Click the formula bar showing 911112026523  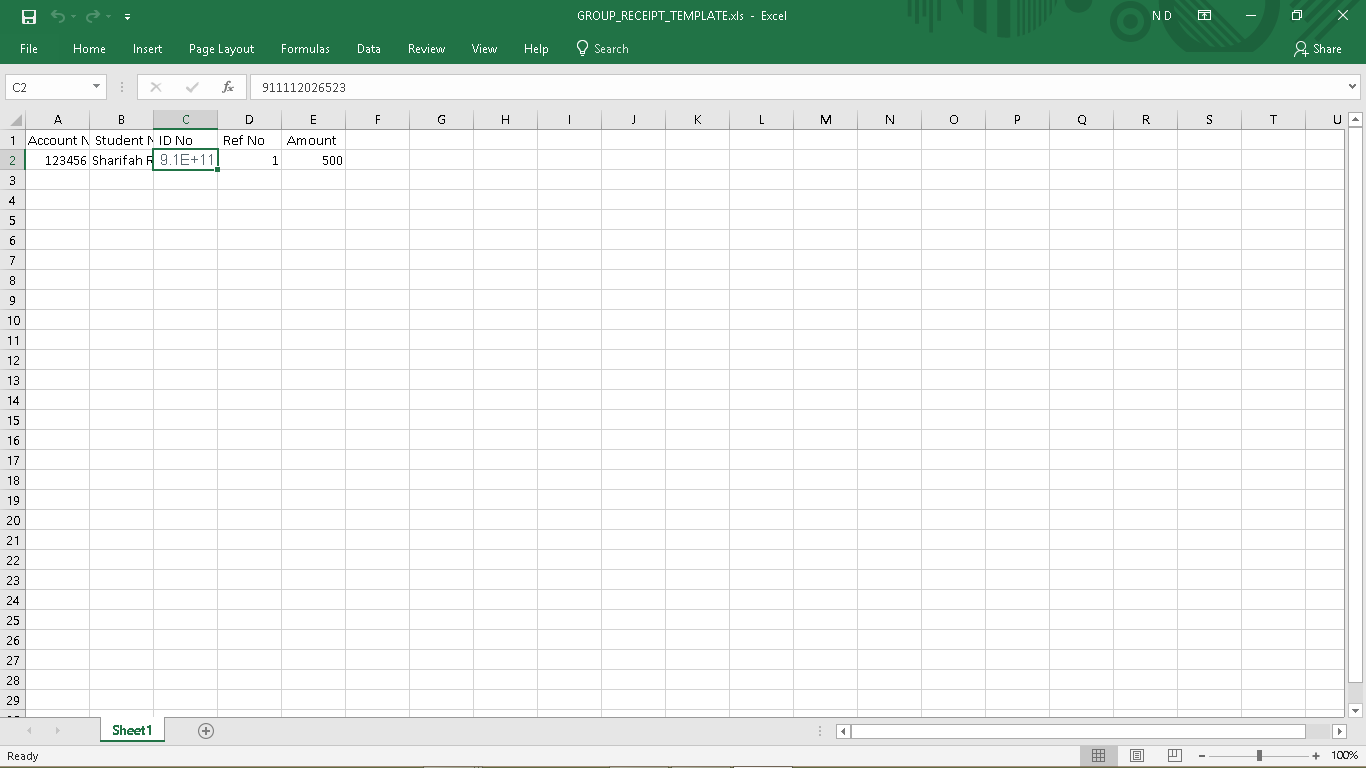tap(797, 87)
